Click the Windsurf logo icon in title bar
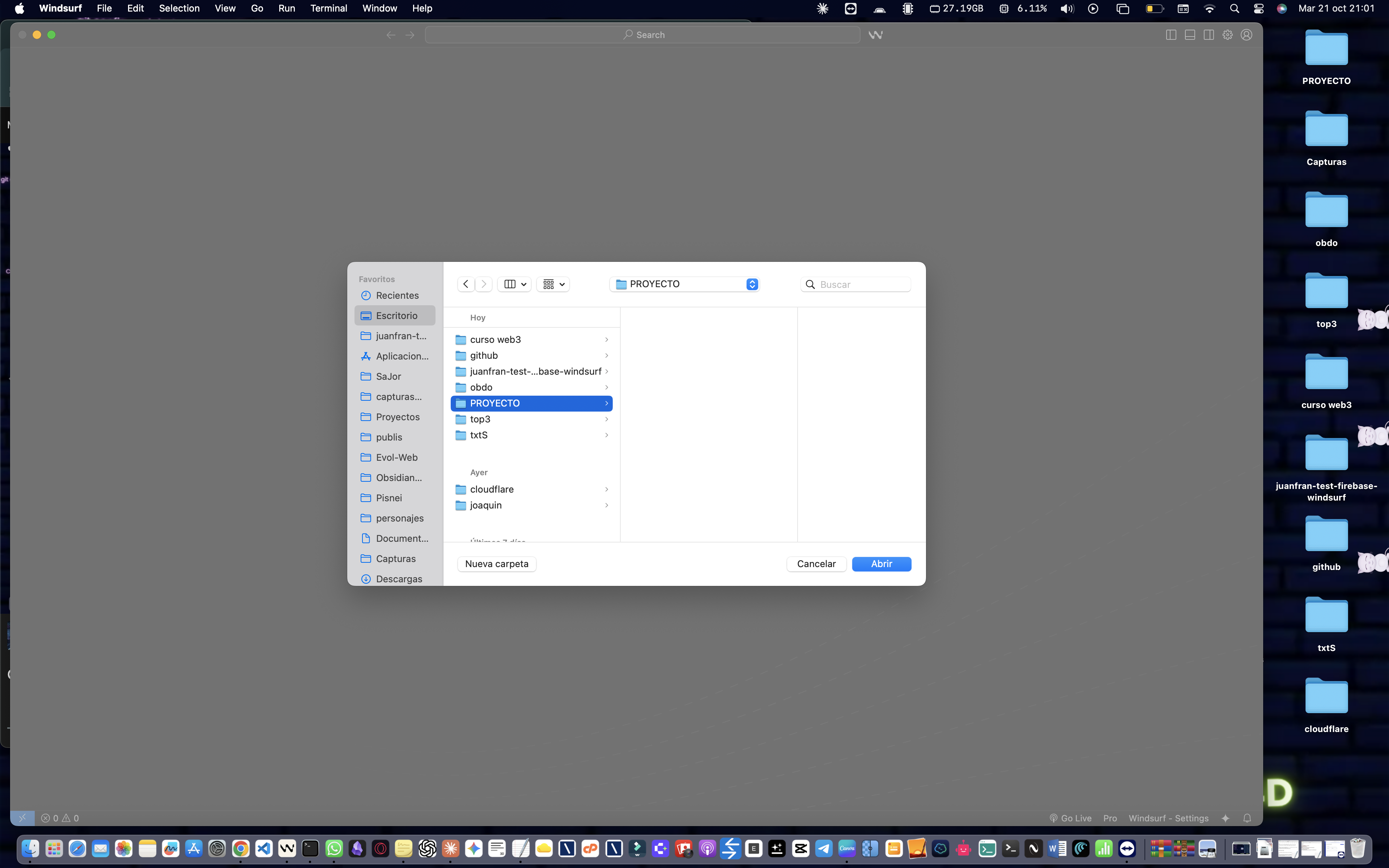1389x868 pixels. coord(875,35)
